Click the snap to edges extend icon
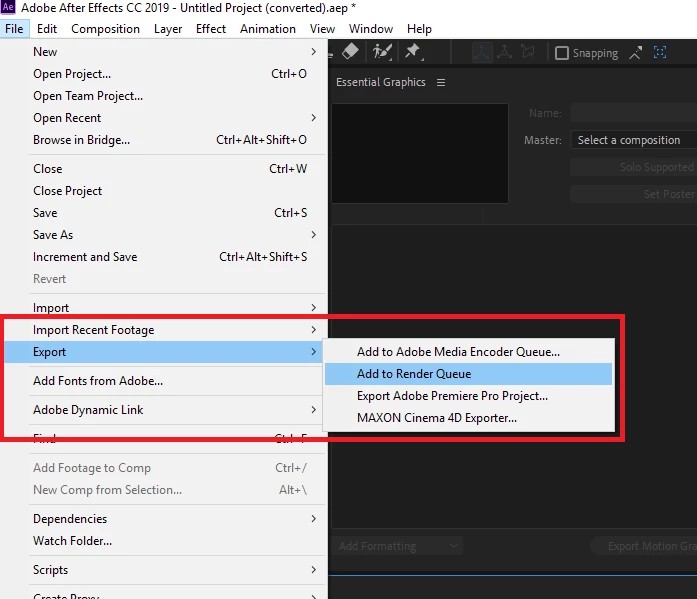 tap(636, 53)
